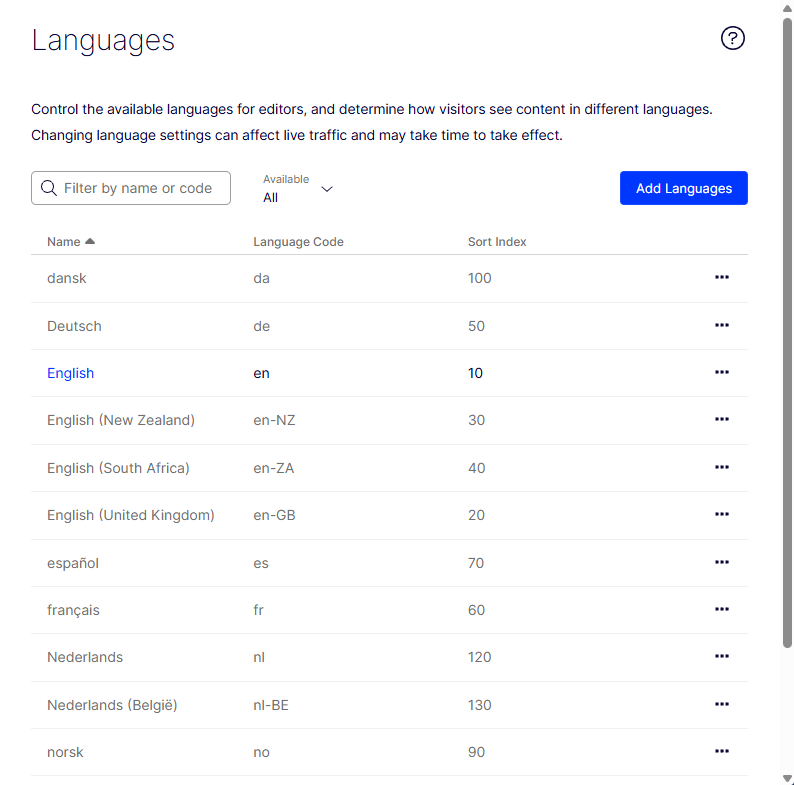794x785 pixels.
Task: Click the fr language code cell
Action: (258, 610)
